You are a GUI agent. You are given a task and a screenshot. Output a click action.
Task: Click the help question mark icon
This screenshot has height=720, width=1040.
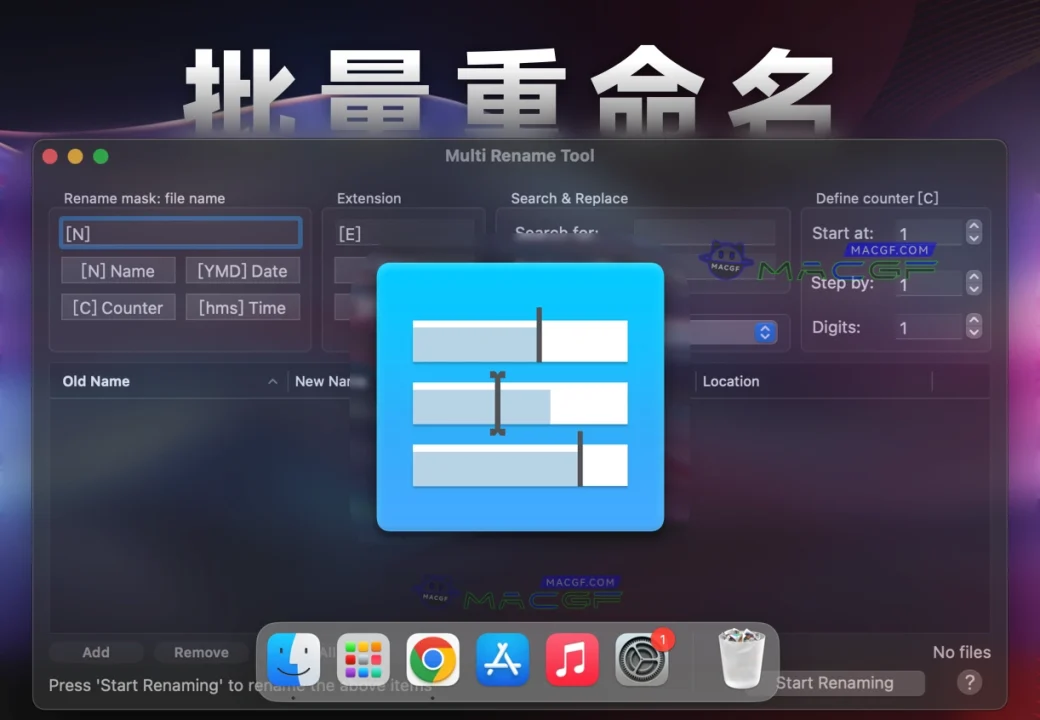point(968,683)
